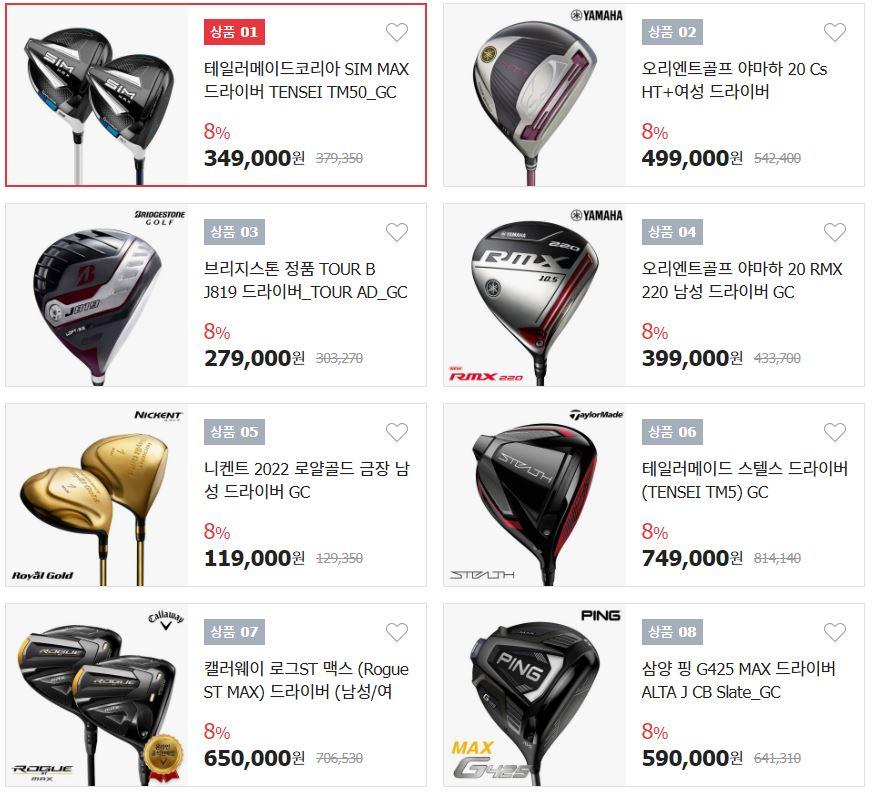This screenshot has width=874, height=794.
Task: Follow 니켄트 2022 로얄골드 금장 product link
Action: (x=306, y=480)
